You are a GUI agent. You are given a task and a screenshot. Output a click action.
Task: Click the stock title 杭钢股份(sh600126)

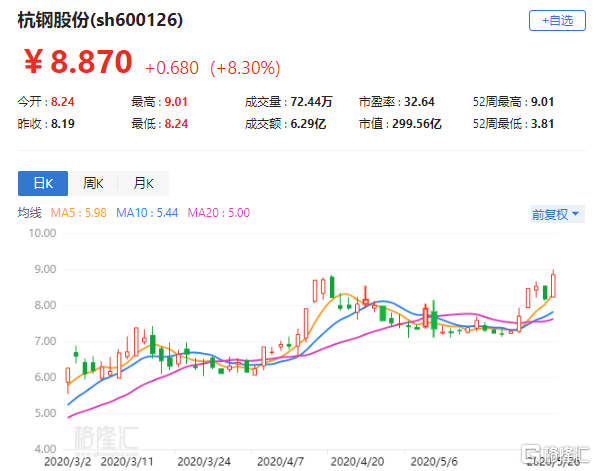[100, 20]
